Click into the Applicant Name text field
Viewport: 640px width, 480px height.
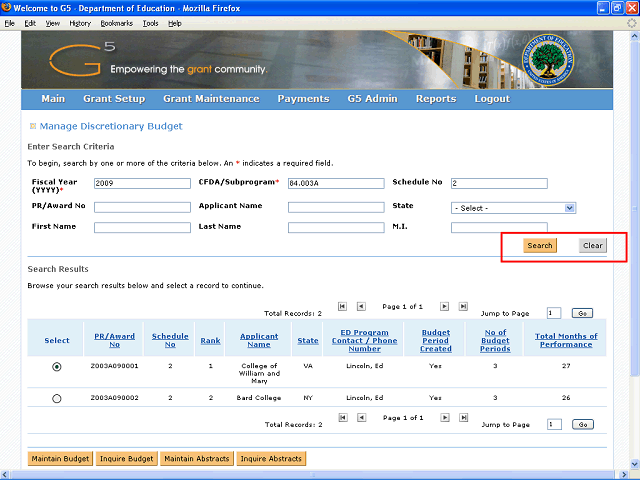tap(336, 208)
